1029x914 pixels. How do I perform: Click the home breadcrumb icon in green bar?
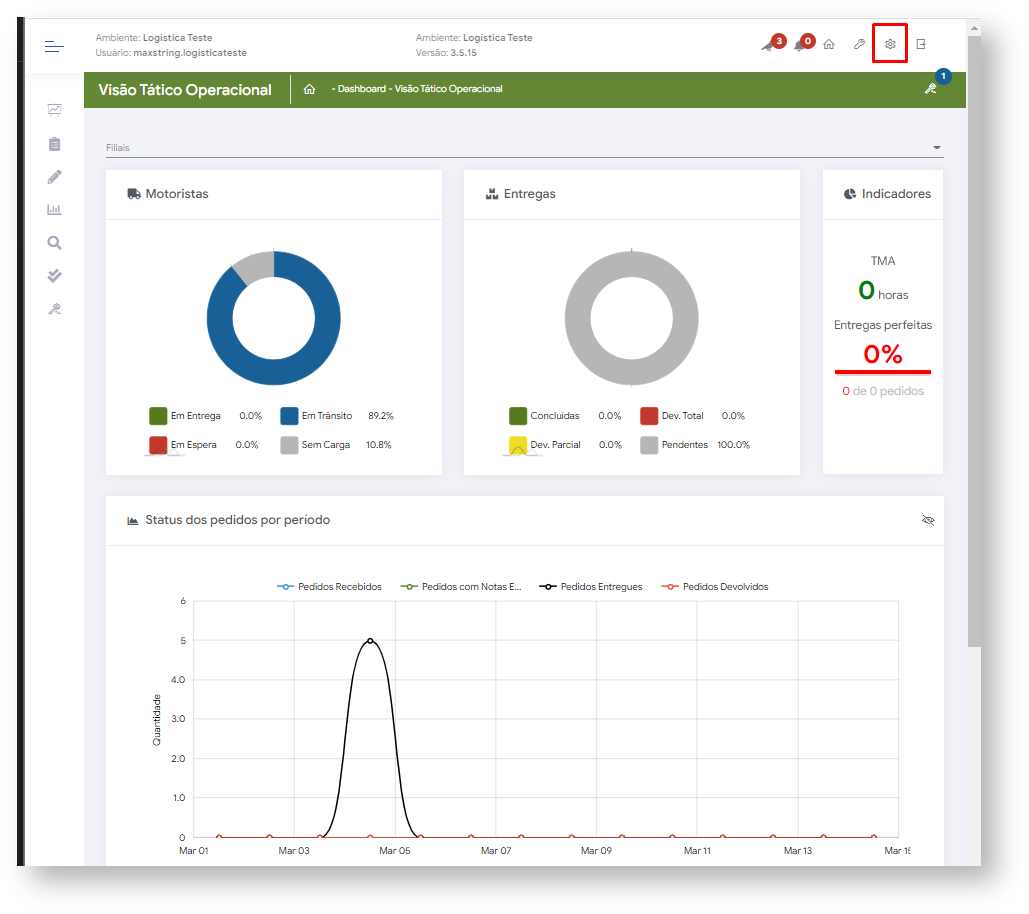309,89
